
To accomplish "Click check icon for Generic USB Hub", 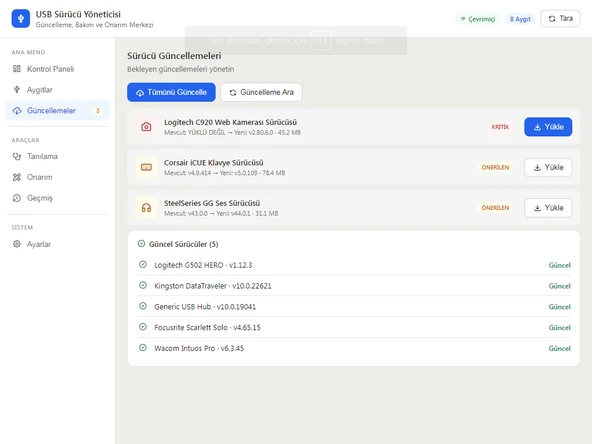I will coord(143,306).
